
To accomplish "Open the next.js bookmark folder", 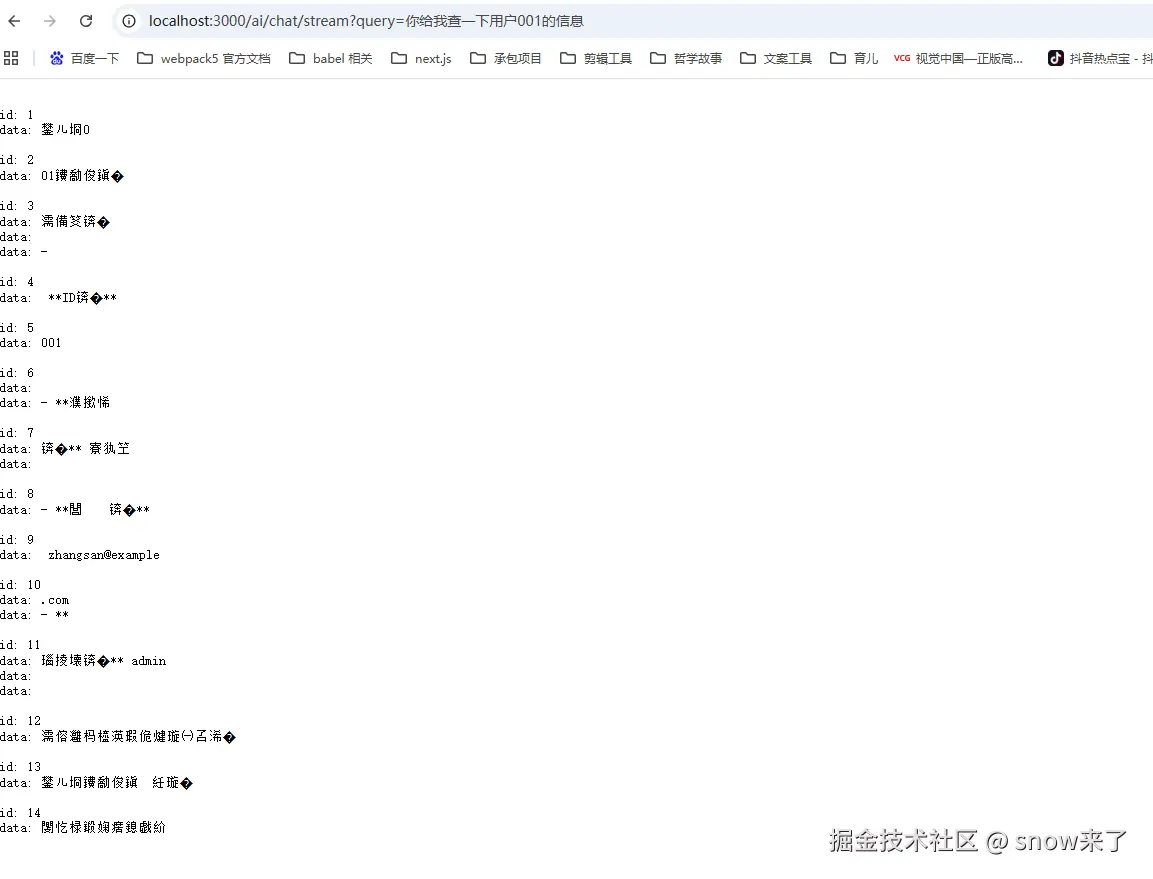I will [x=421, y=58].
